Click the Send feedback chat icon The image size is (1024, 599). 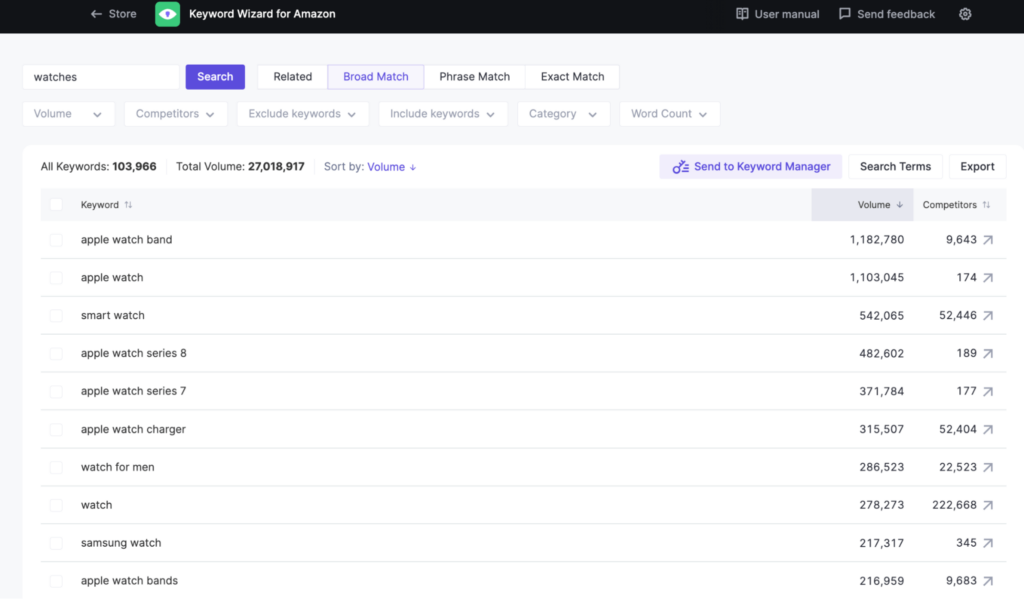pos(844,14)
